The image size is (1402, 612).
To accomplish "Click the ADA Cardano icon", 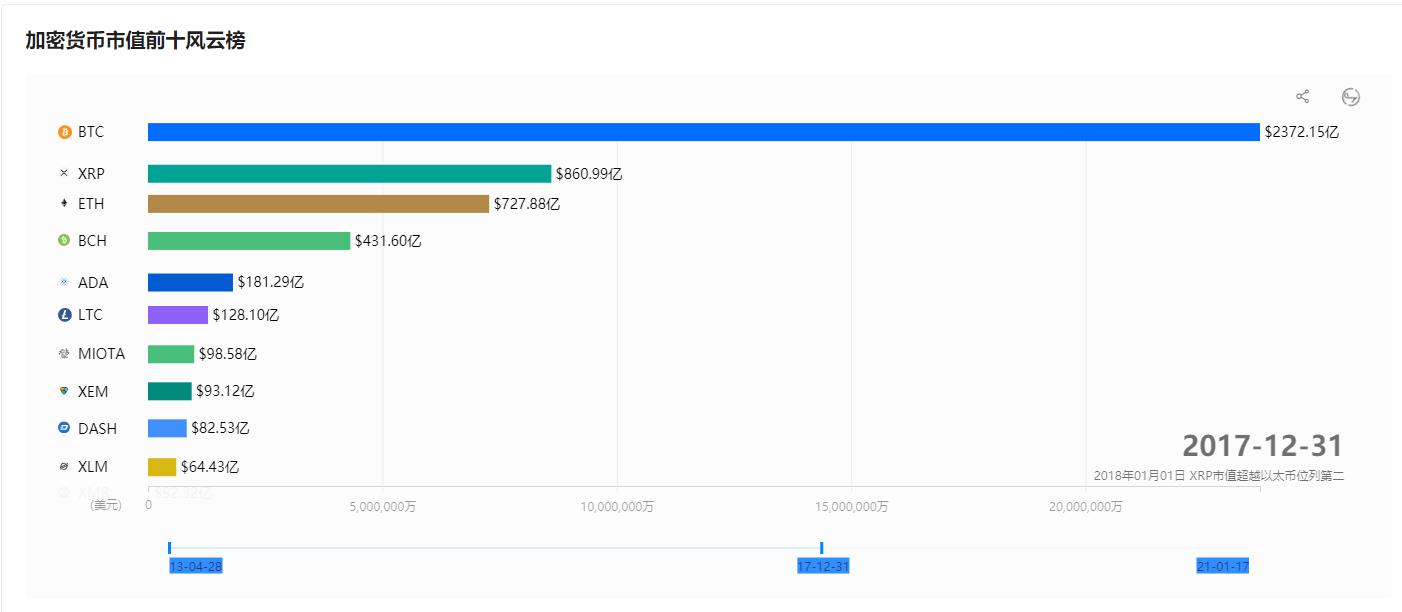I will pos(65,283).
